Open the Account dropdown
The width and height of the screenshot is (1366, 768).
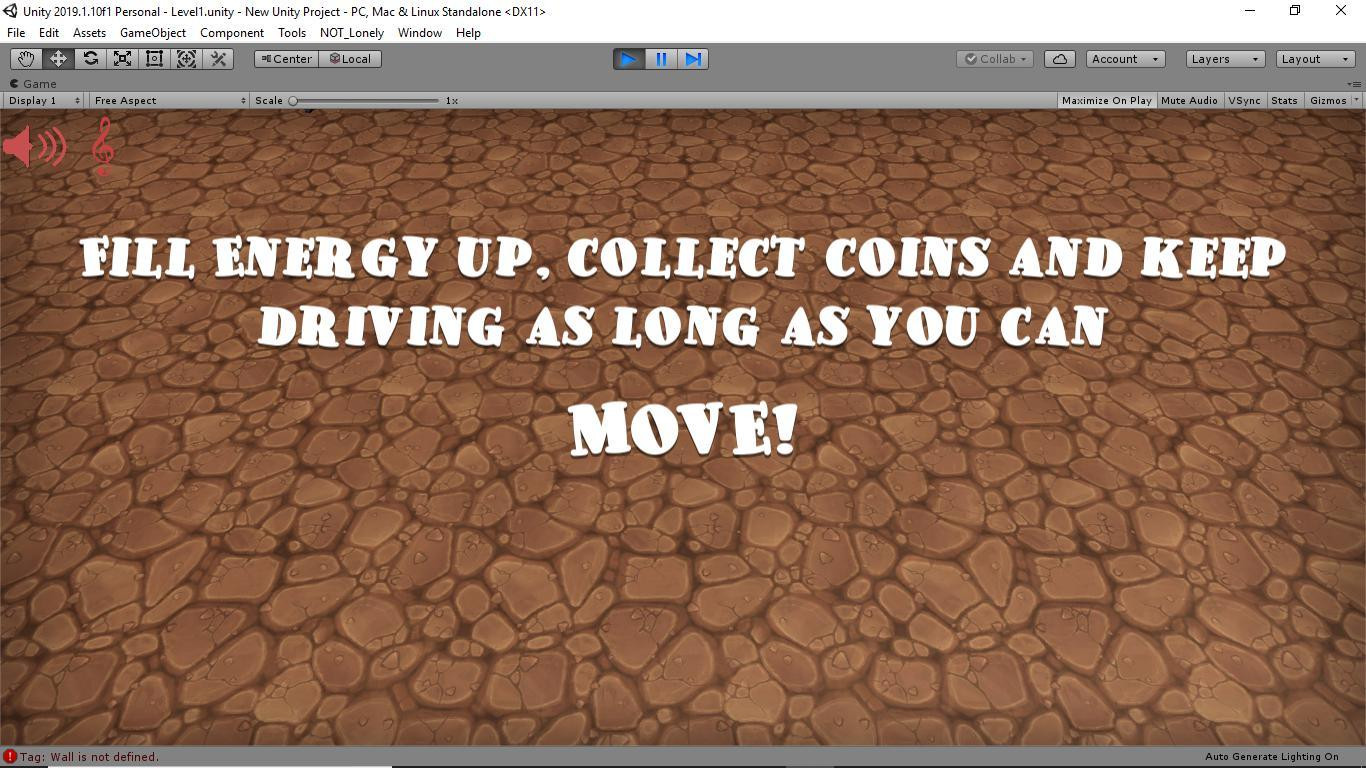click(x=1125, y=59)
